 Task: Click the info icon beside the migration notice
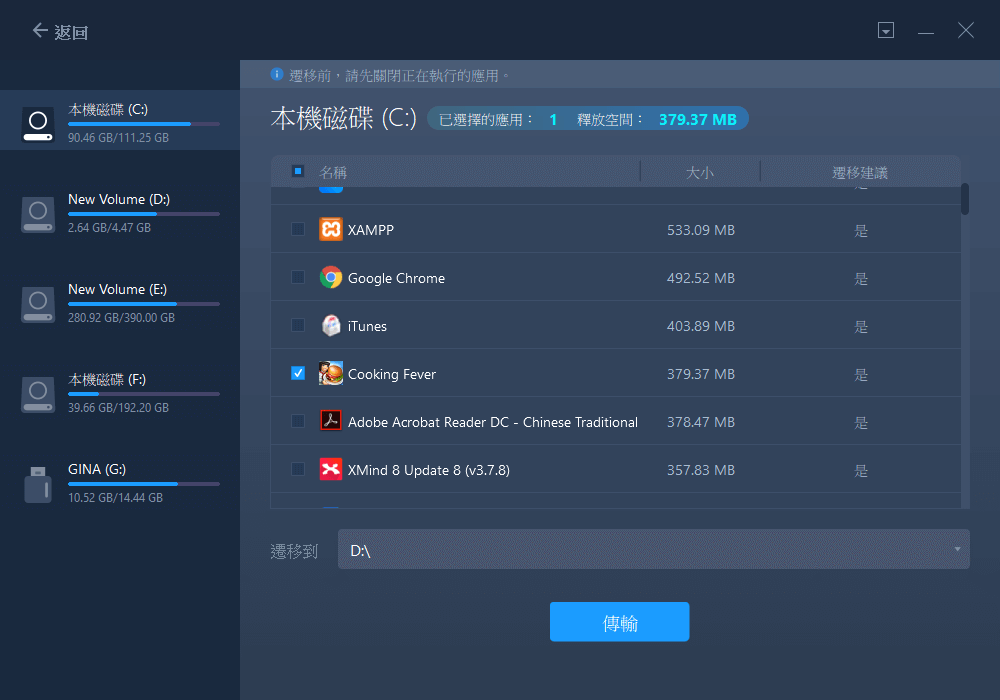pos(277,74)
